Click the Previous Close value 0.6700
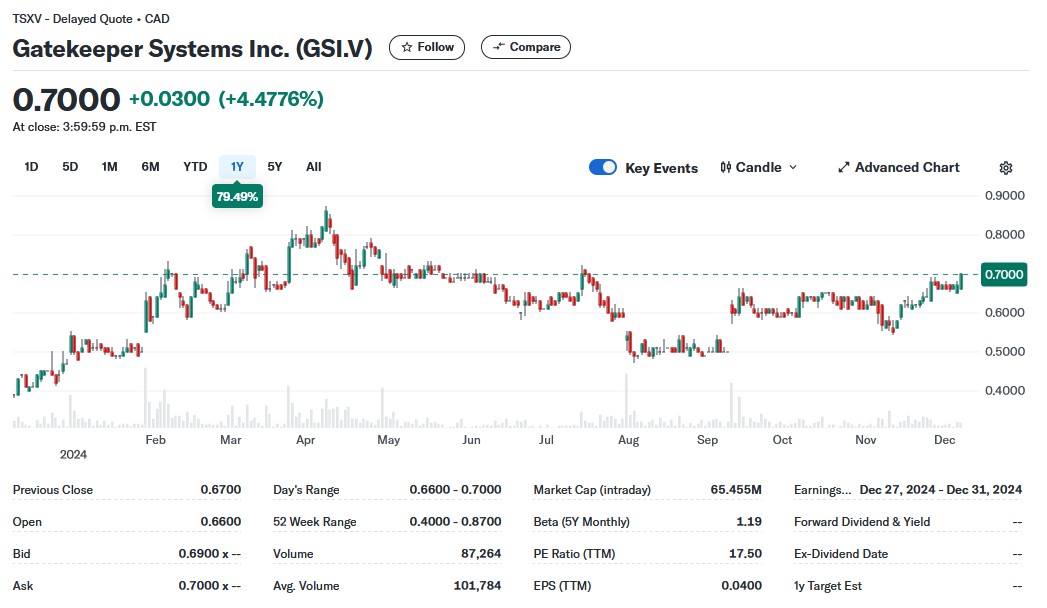1047x608 pixels. pyautogui.click(x=220, y=490)
